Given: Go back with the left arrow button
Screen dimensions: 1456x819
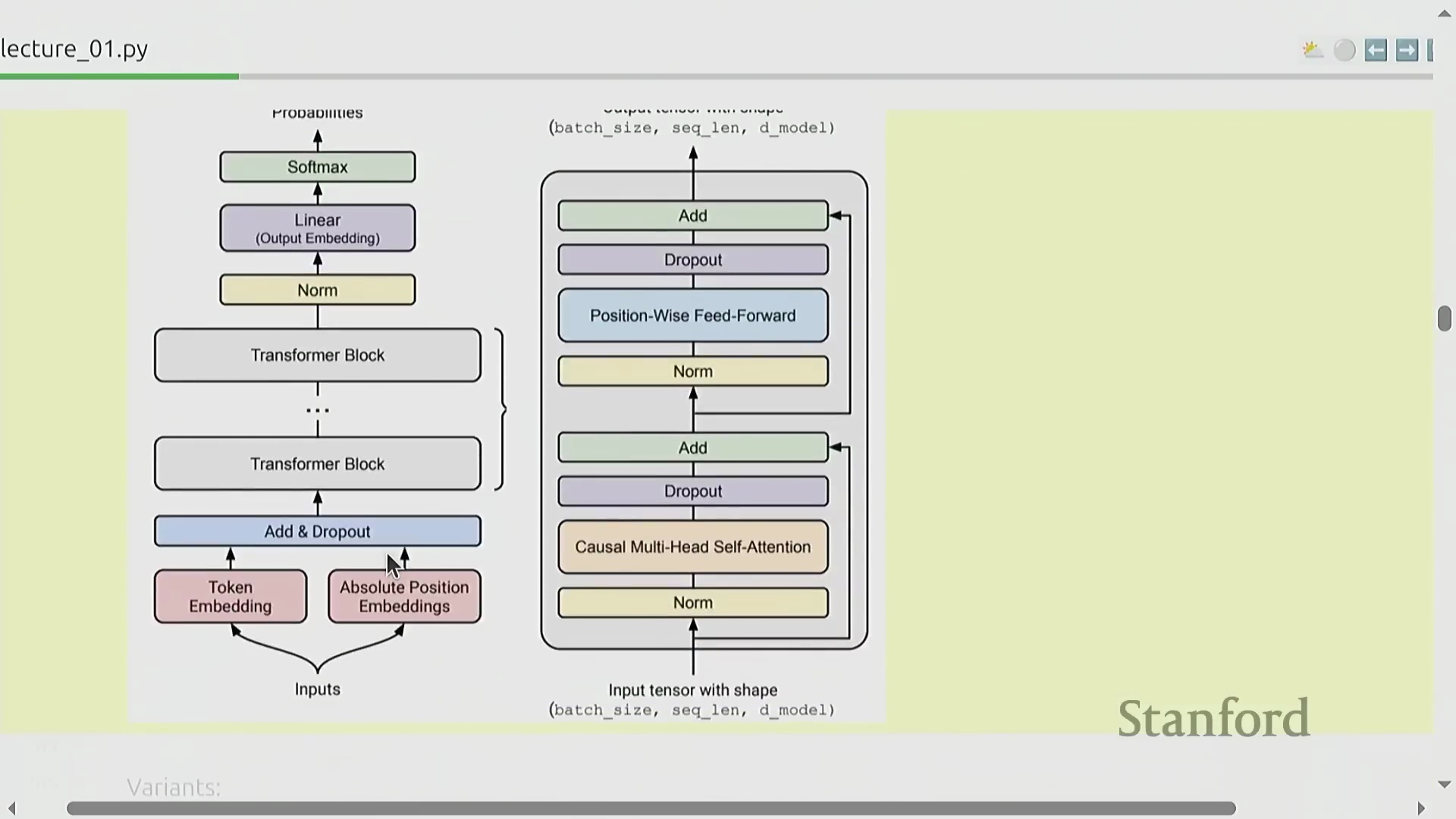Looking at the screenshot, I should 1376,50.
